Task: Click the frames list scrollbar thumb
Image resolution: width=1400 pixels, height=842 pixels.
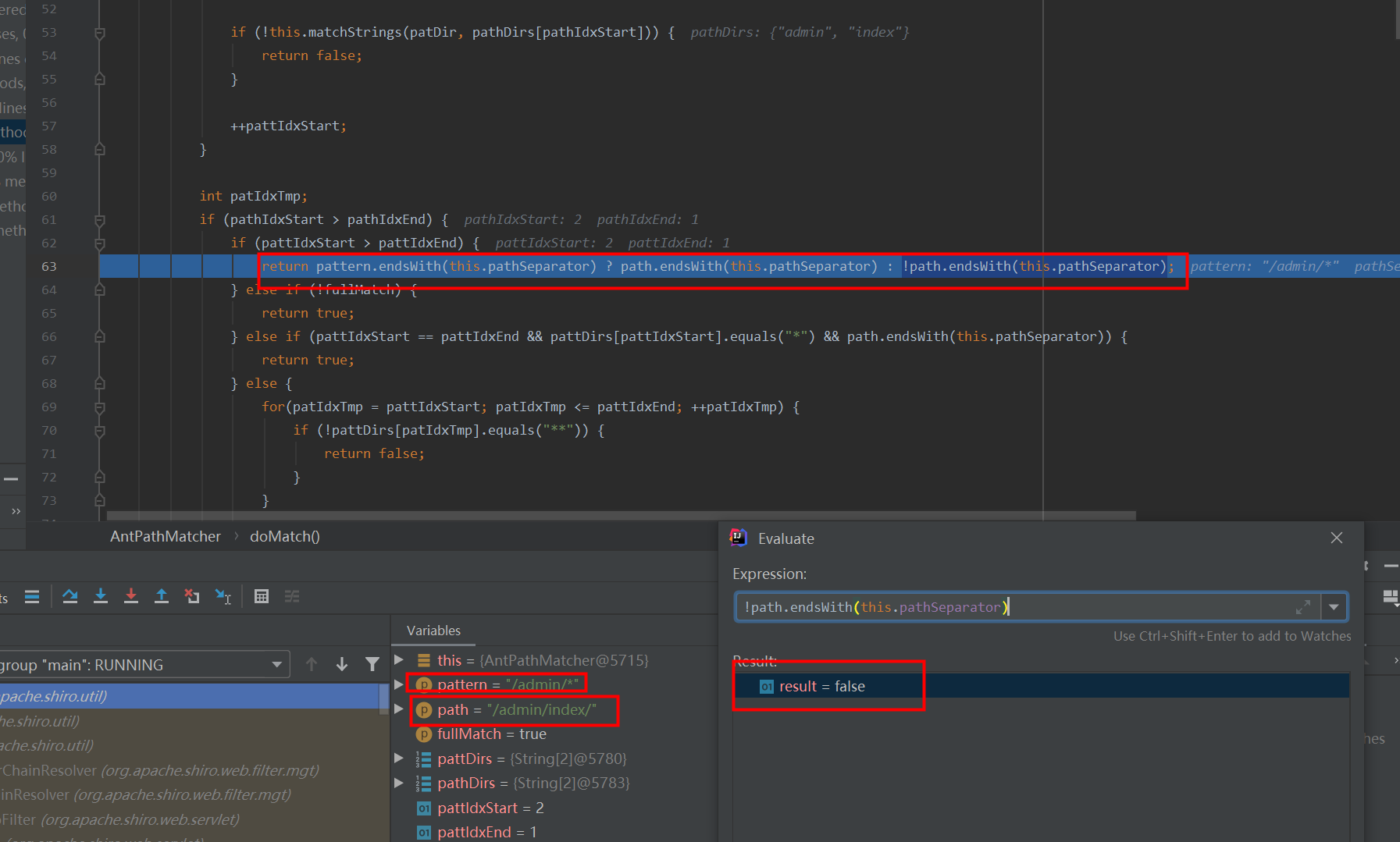Action: click(x=383, y=700)
